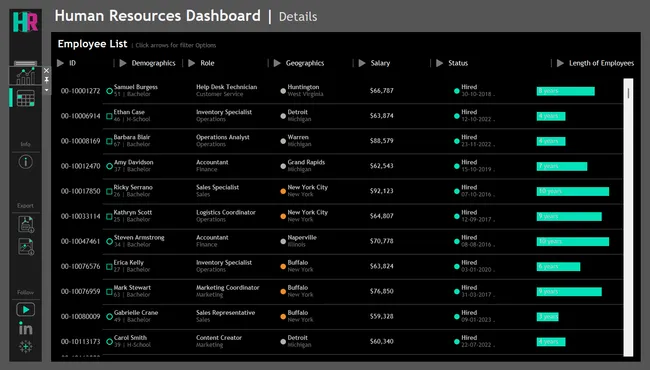Image resolution: width=650 pixels, height=370 pixels.
Task: Click the name Steven Armstrong
Action: coord(139,237)
